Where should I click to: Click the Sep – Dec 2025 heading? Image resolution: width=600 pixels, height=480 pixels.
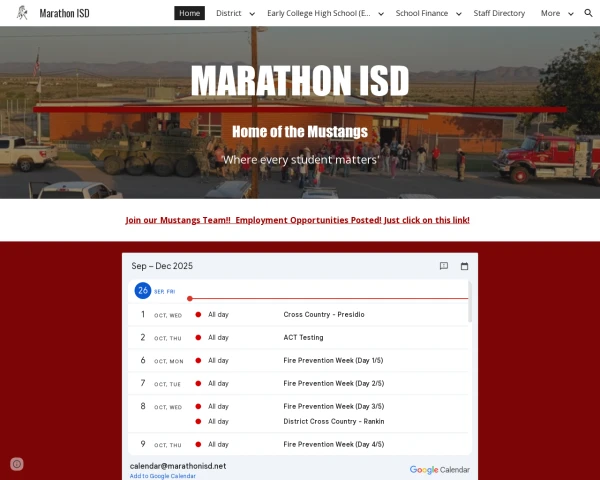coord(162,266)
